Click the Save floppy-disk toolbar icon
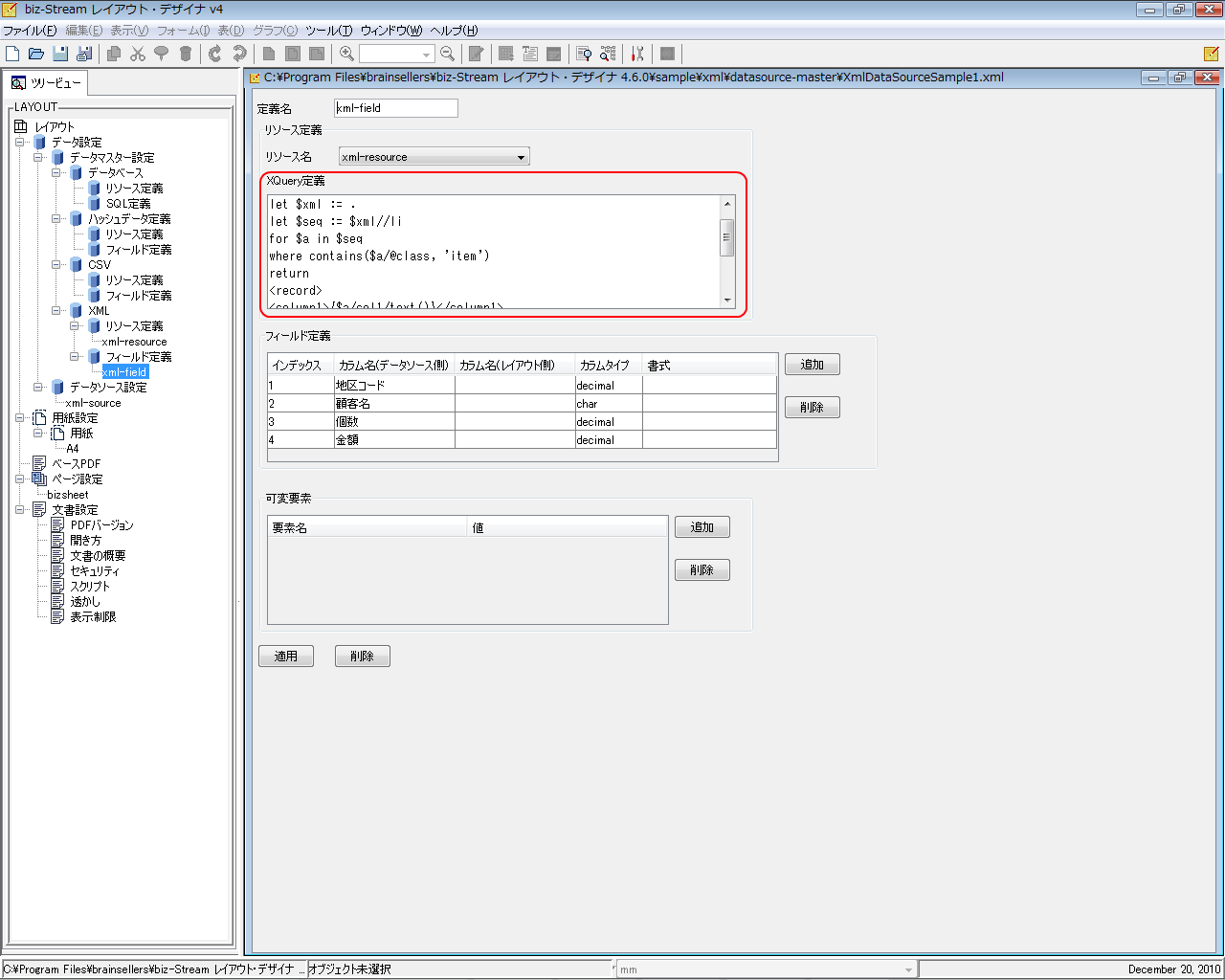 [x=60, y=54]
